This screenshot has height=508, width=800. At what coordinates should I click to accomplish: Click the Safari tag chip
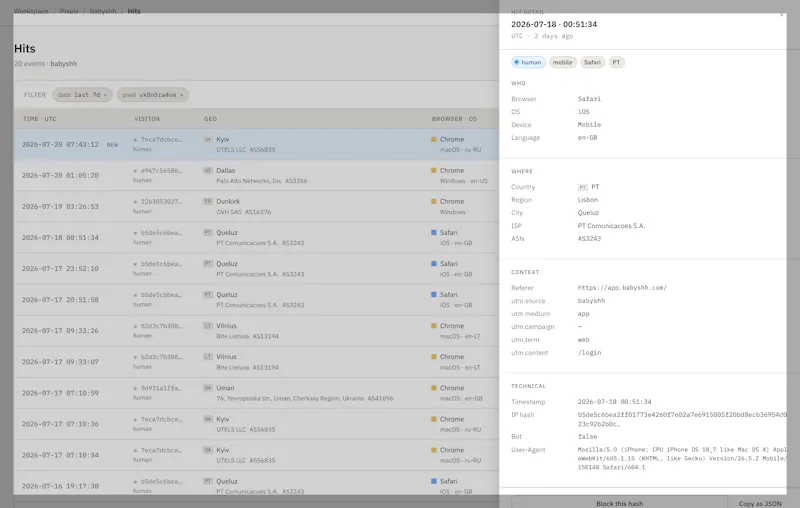point(592,62)
